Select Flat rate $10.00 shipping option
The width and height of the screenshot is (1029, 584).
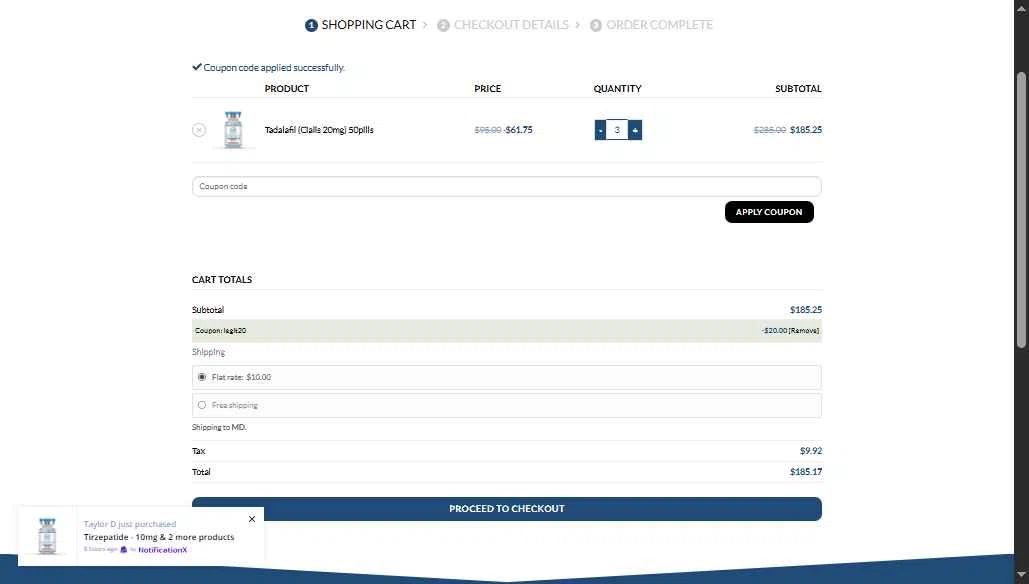click(x=201, y=377)
